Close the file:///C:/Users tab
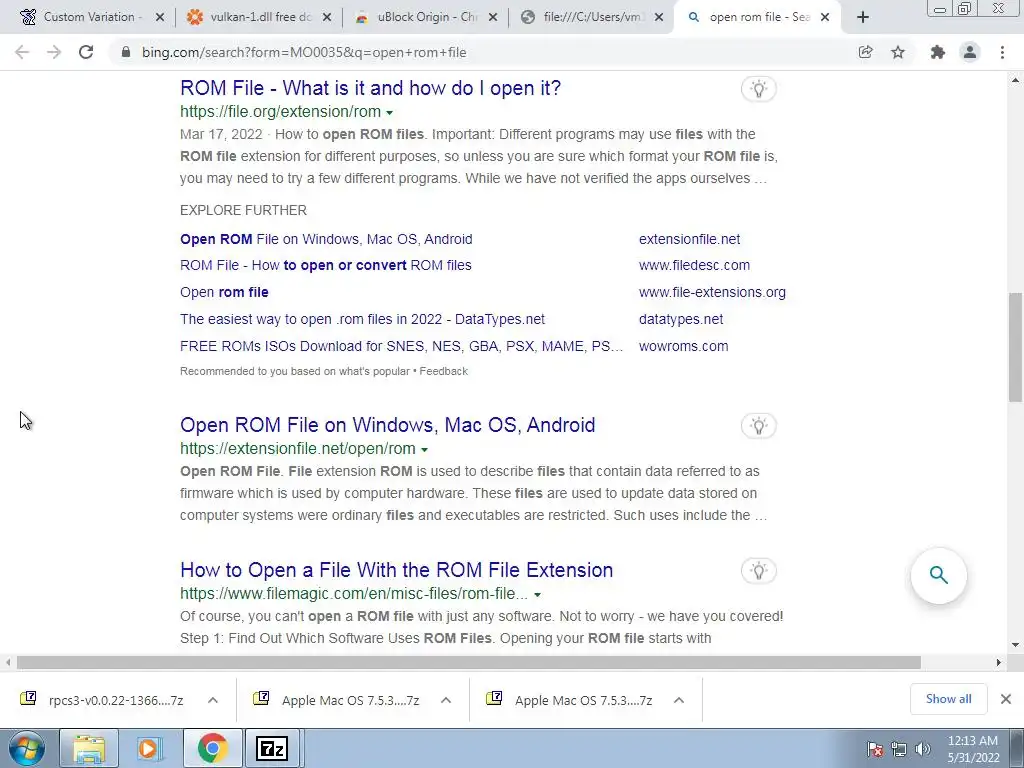 659,17
